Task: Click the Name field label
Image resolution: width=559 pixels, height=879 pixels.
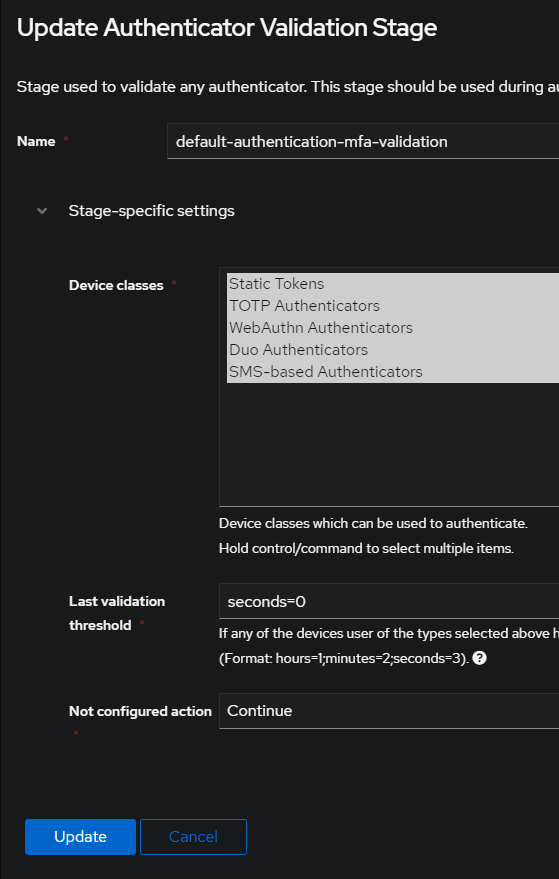Action: [x=36, y=141]
